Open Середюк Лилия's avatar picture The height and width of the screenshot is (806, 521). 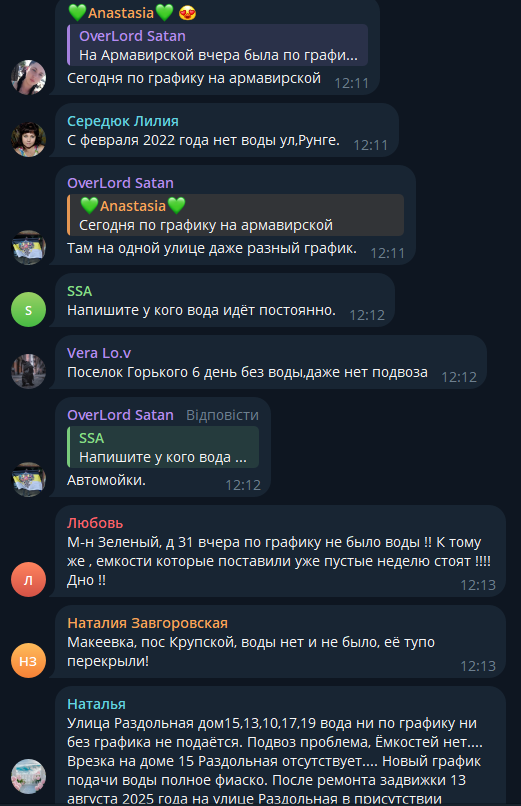point(28,139)
